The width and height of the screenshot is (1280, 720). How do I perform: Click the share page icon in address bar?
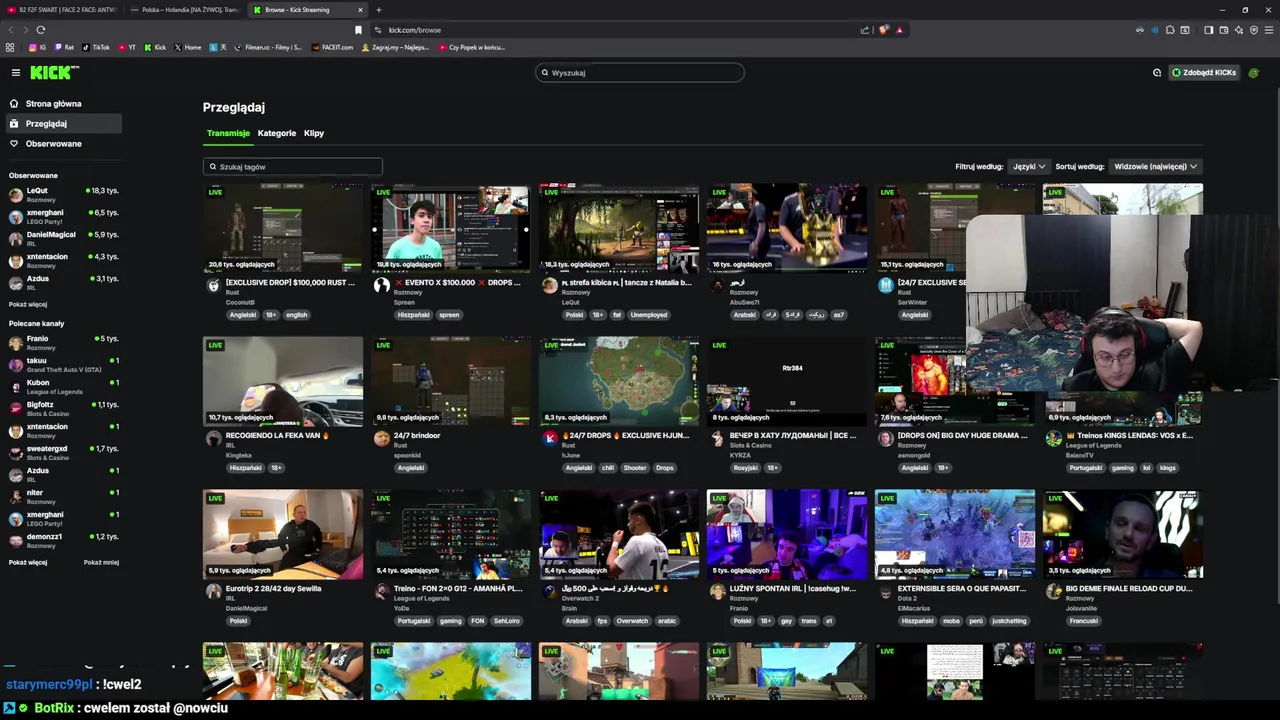[x=865, y=30]
